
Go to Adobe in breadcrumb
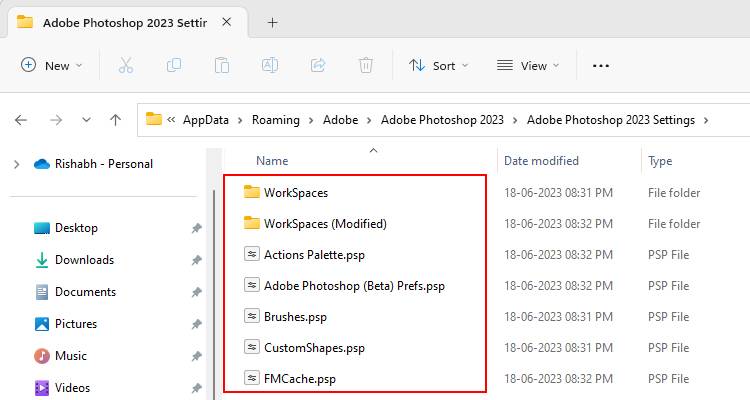pyautogui.click(x=341, y=120)
